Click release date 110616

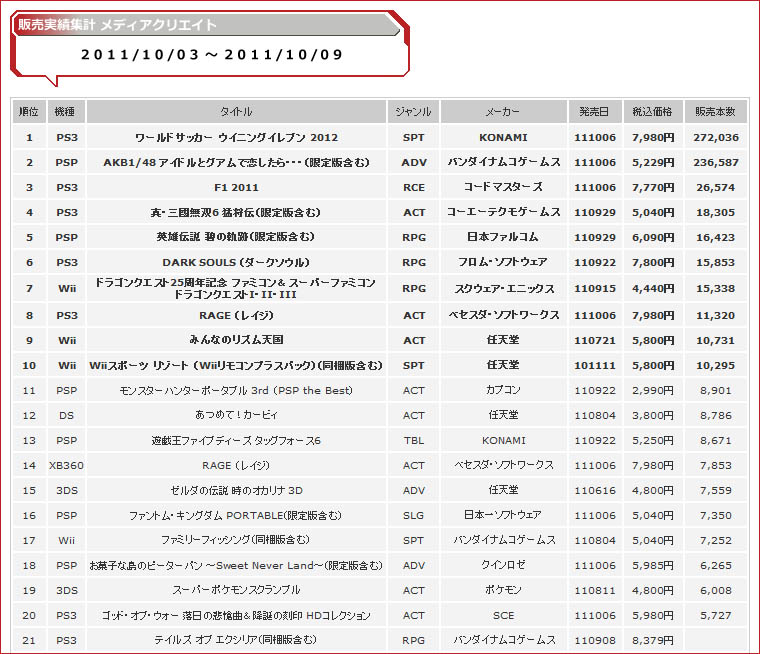(x=595, y=491)
